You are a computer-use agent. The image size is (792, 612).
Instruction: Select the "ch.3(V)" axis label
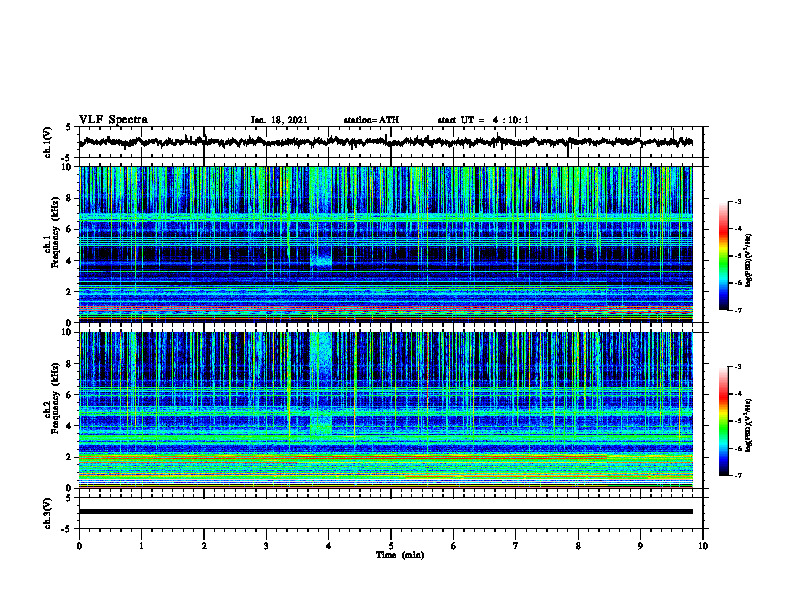[48, 513]
